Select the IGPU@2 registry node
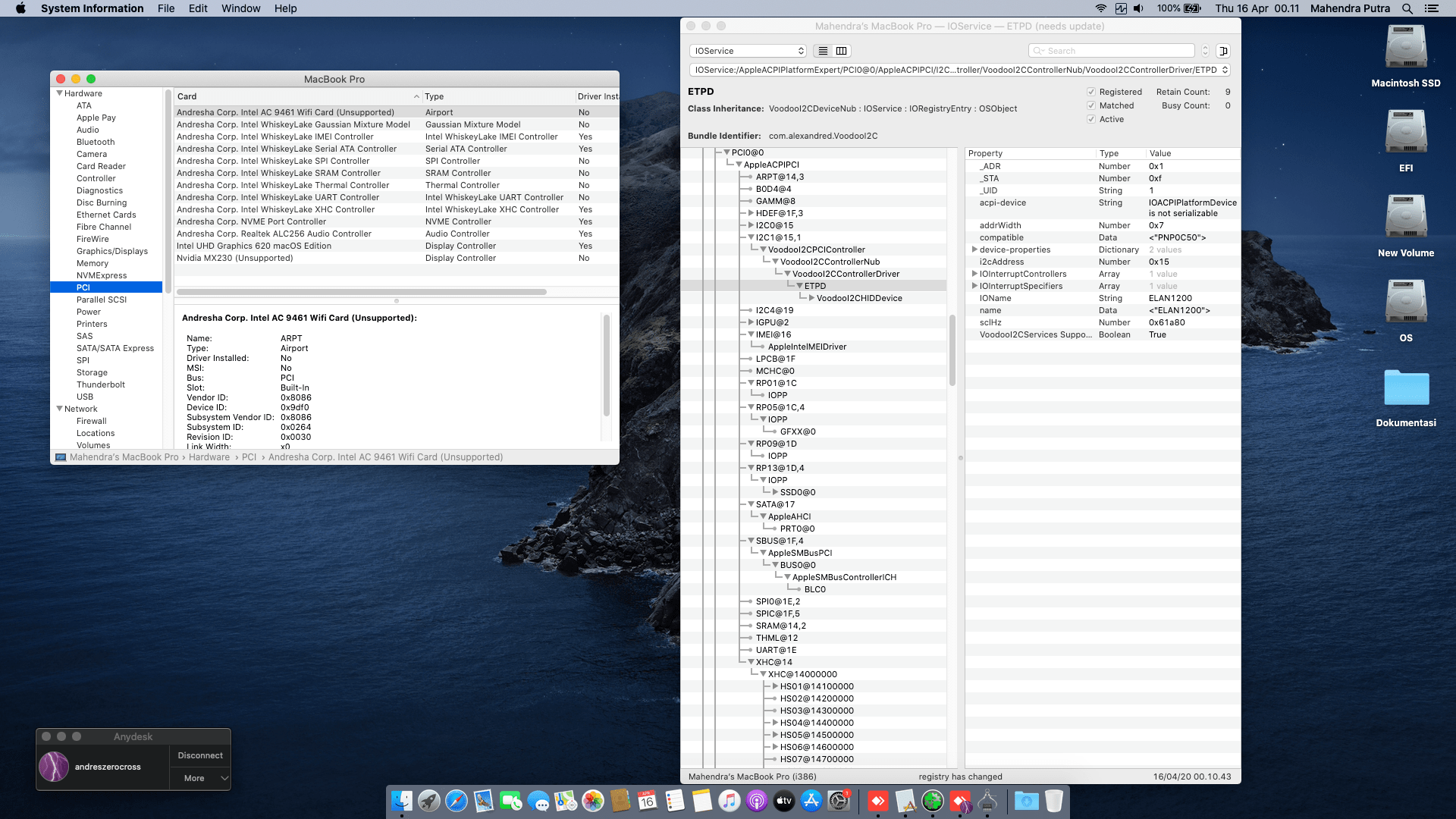1456x819 pixels. [x=772, y=322]
